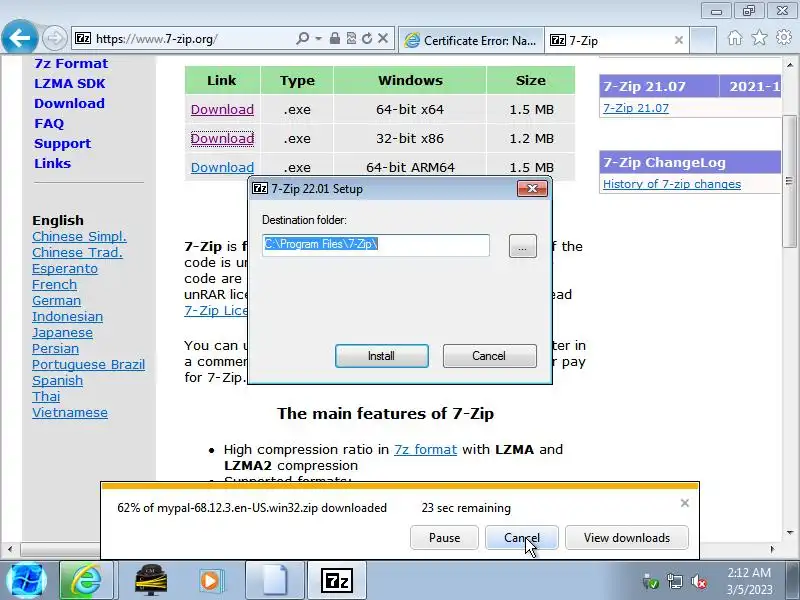
Task: Open the browser Home icon
Action: click(x=735, y=38)
